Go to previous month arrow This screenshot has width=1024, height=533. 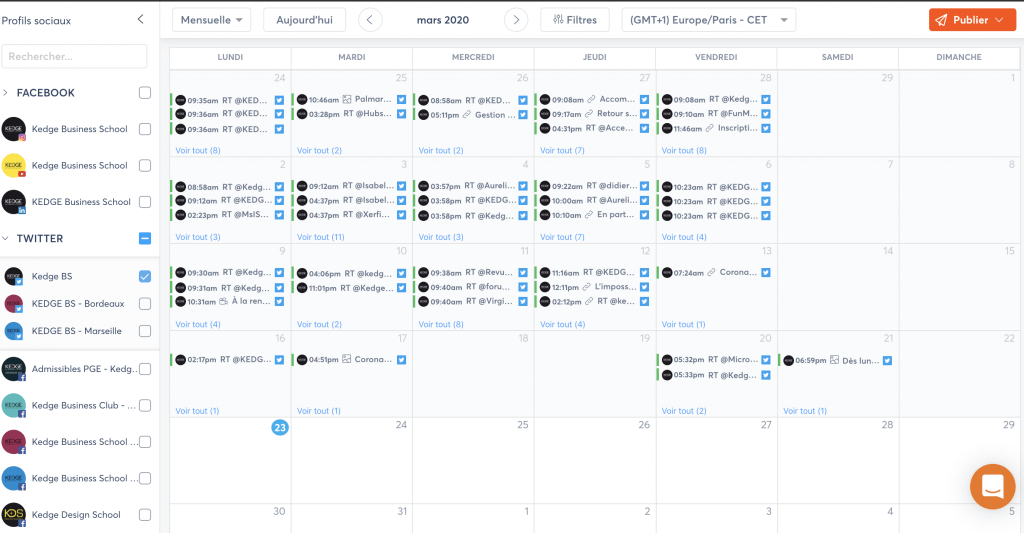[x=370, y=20]
